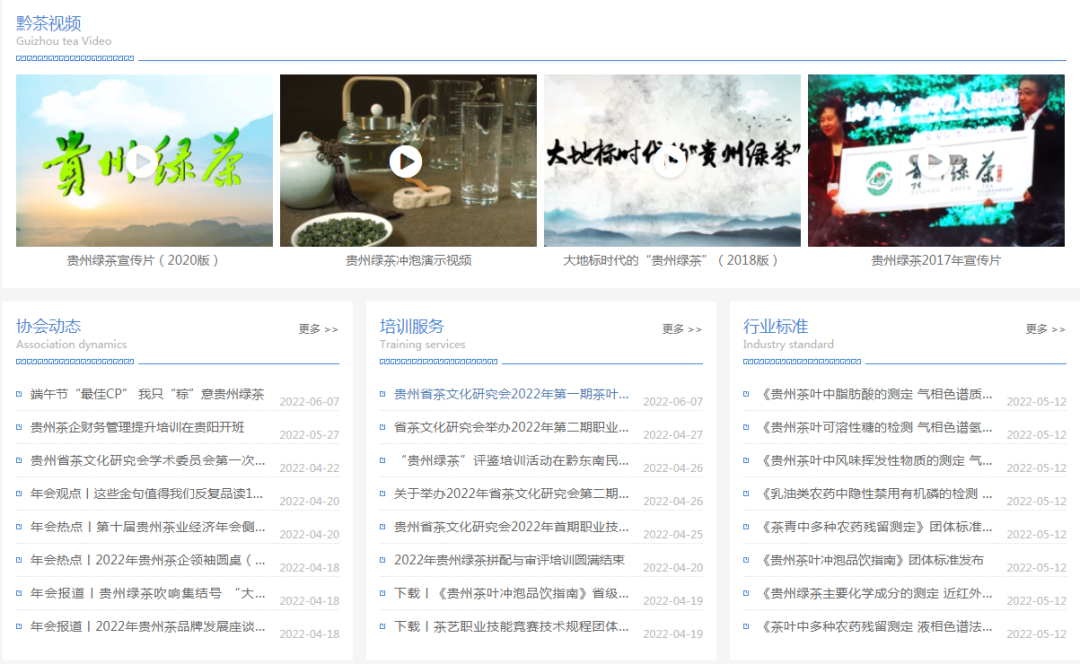Click bullet icon beside 贵州省茶文化研究会学术委员会 article

19,460
